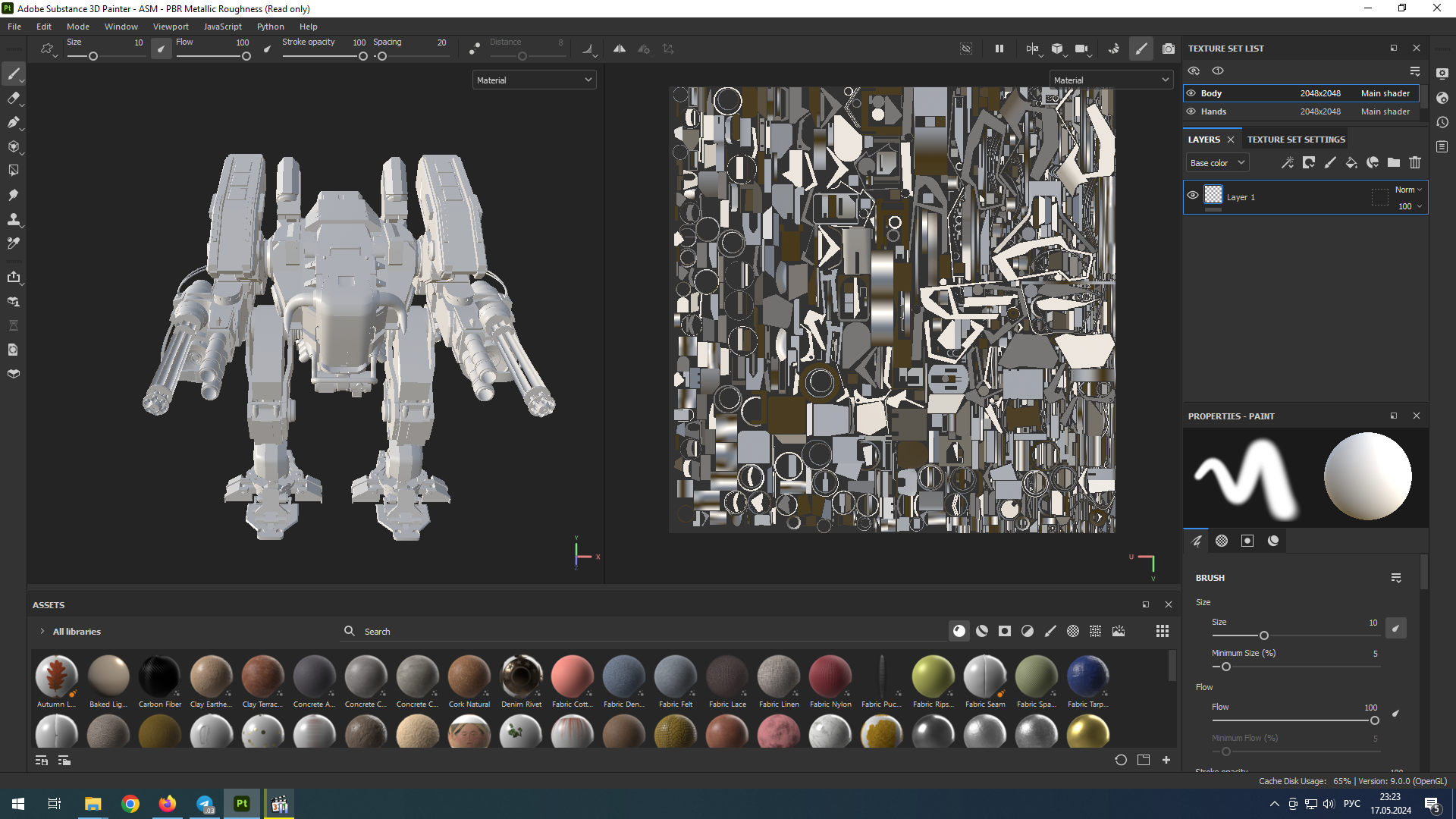Open left viewport Material dropdown
1456x819 pixels.
click(x=534, y=80)
